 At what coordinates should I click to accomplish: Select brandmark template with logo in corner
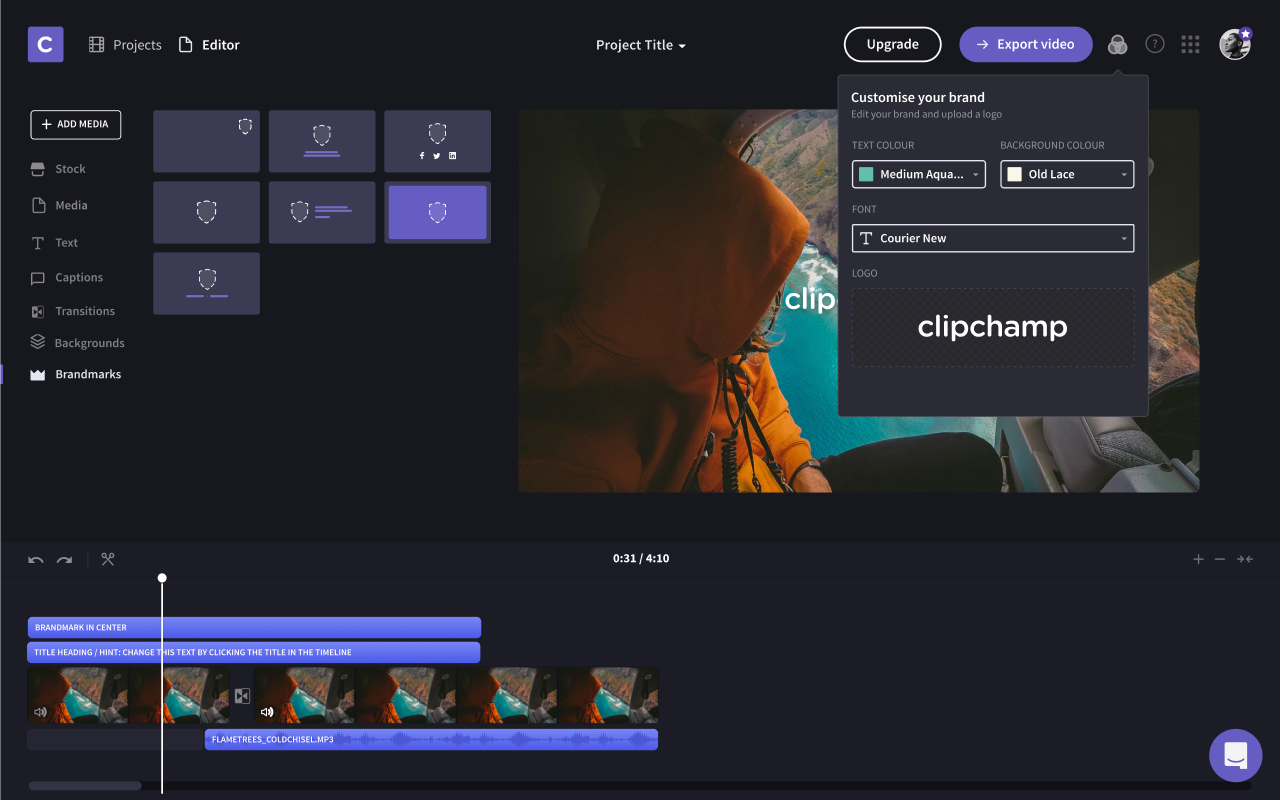pos(206,141)
